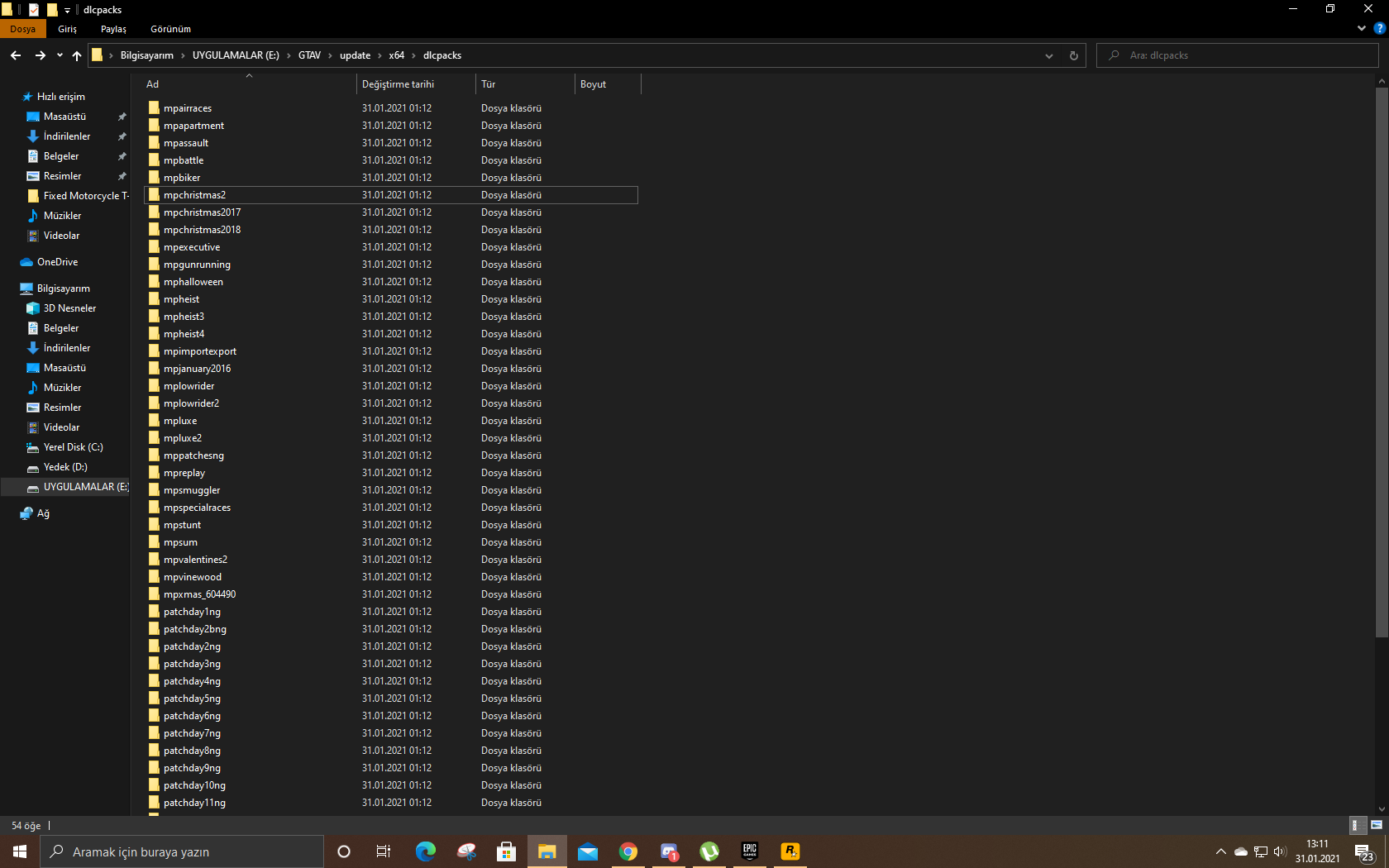Open Rockstar Games Launcher from taskbar
This screenshot has width=1389, height=868.
click(x=790, y=851)
